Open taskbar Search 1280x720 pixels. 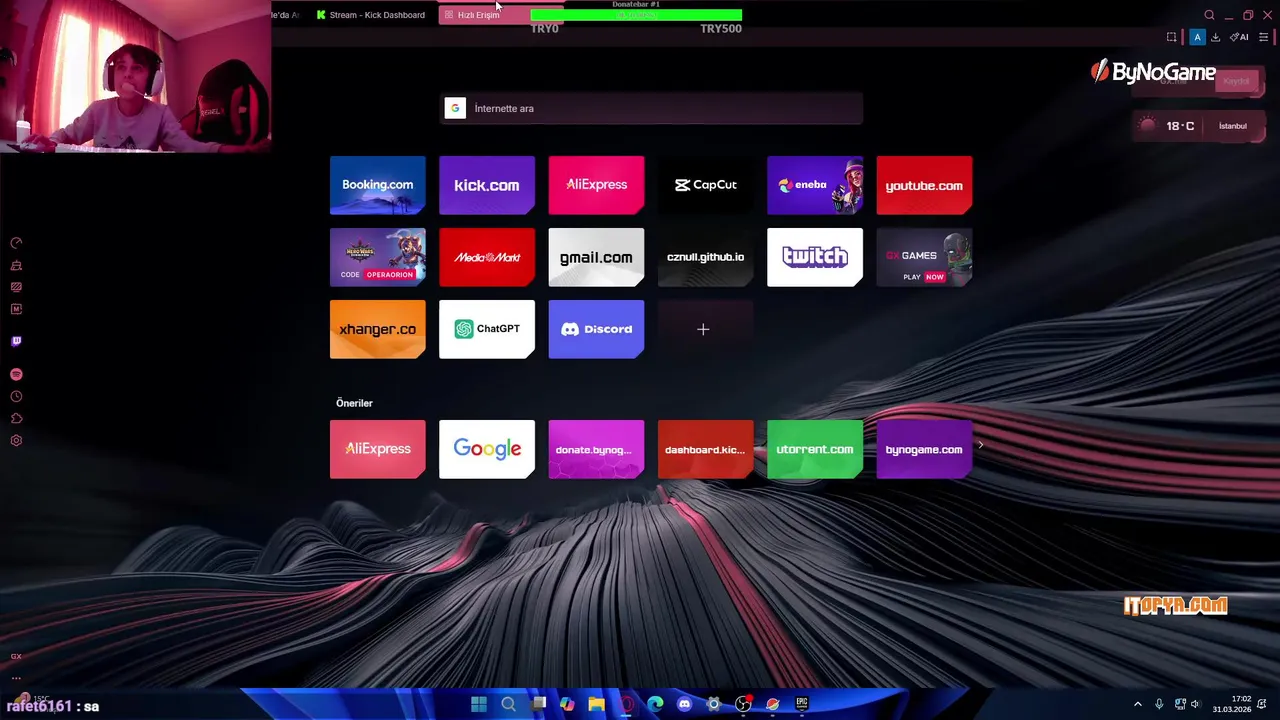tap(508, 704)
